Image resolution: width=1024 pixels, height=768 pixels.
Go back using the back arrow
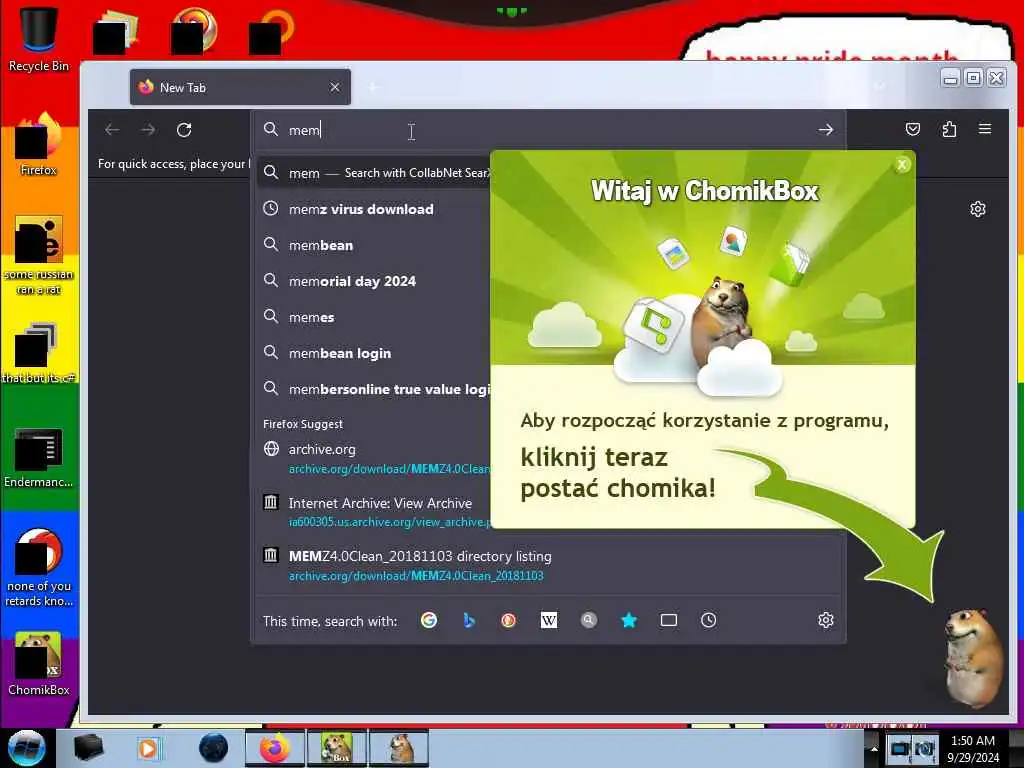(112, 130)
